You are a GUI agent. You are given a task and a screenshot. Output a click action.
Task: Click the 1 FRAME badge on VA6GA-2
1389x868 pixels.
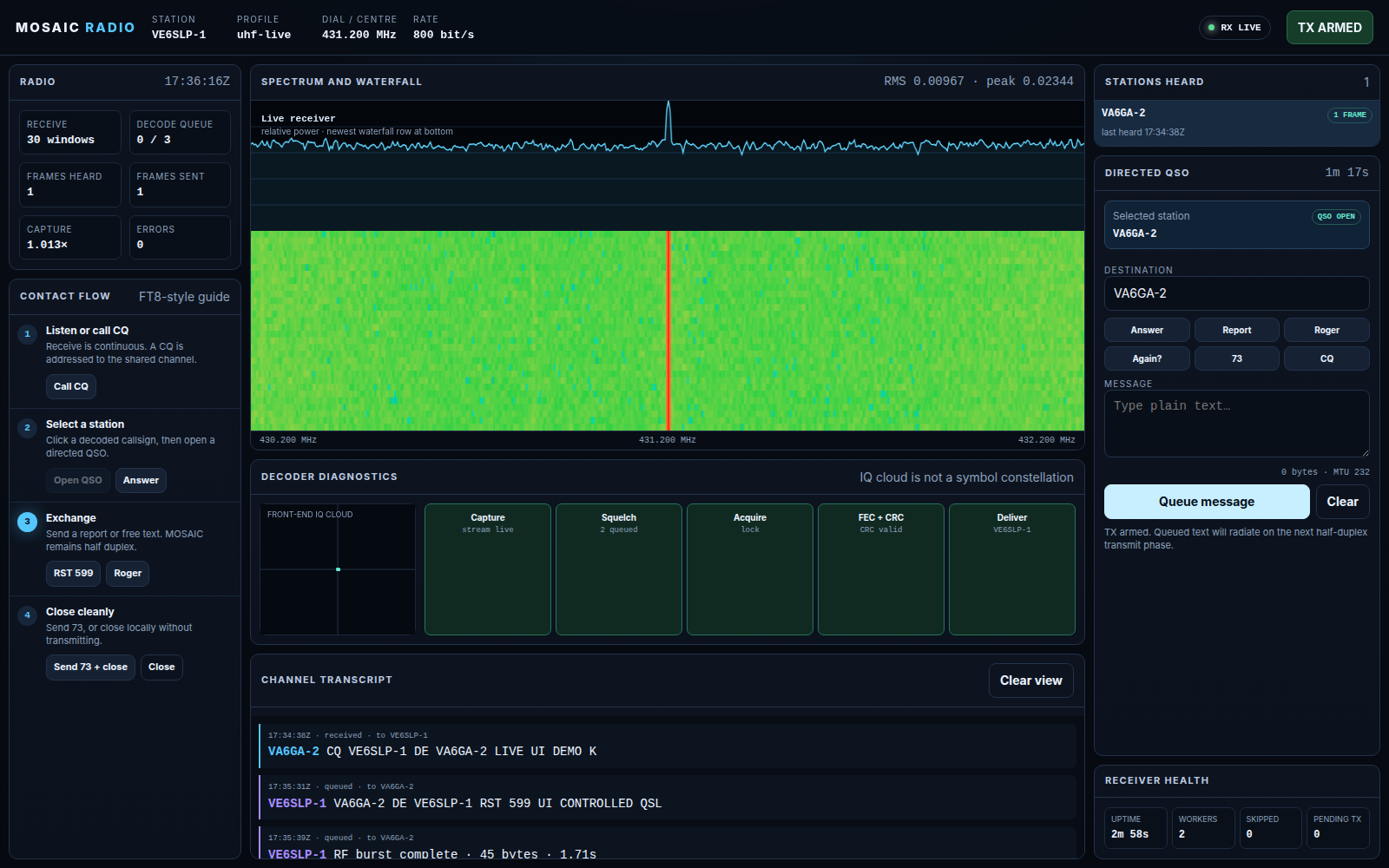pyautogui.click(x=1349, y=115)
